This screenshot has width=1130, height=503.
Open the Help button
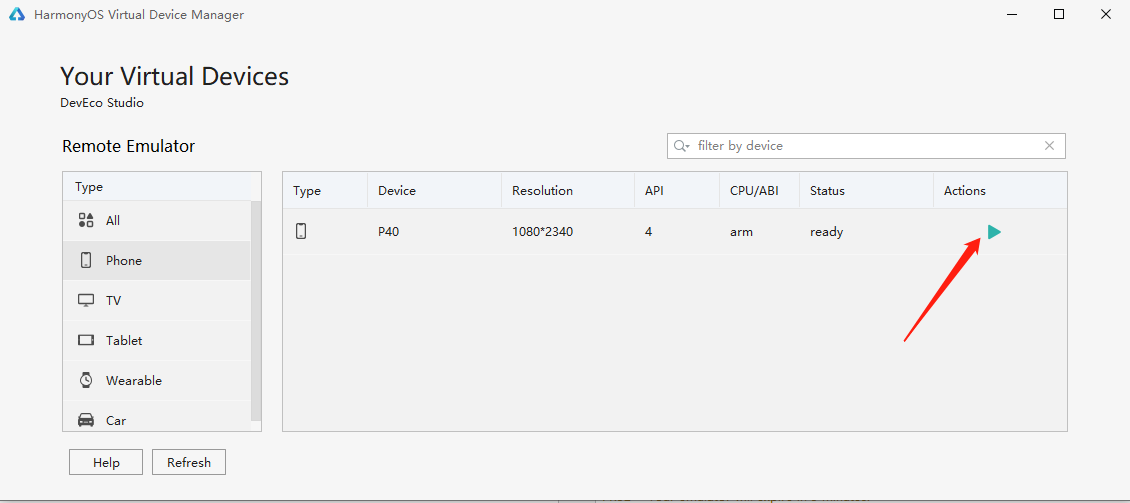pyautogui.click(x=106, y=463)
